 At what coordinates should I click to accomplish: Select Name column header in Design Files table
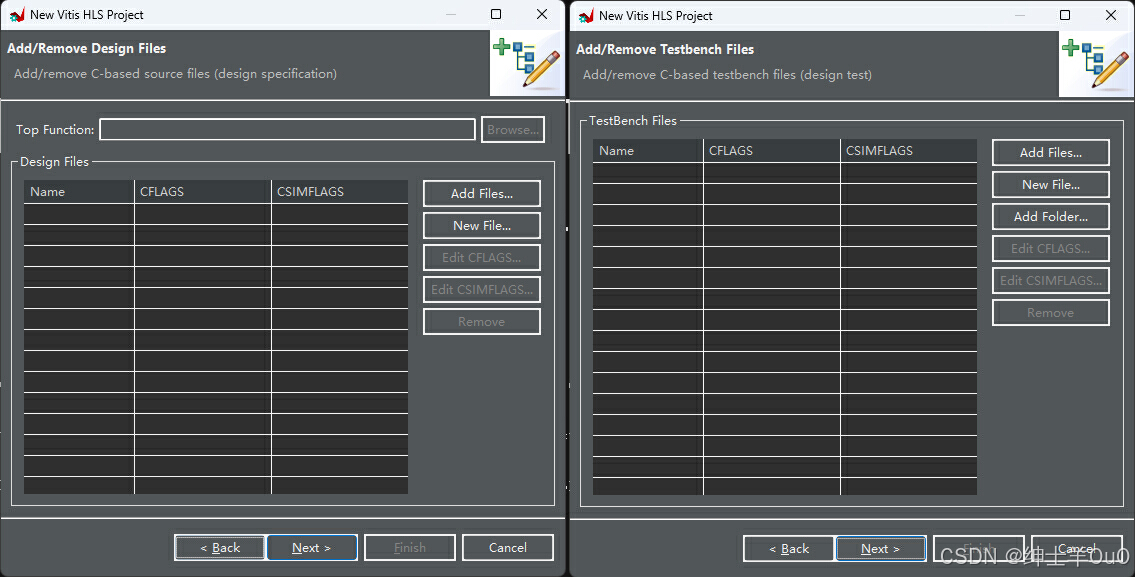[x=79, y=192]
